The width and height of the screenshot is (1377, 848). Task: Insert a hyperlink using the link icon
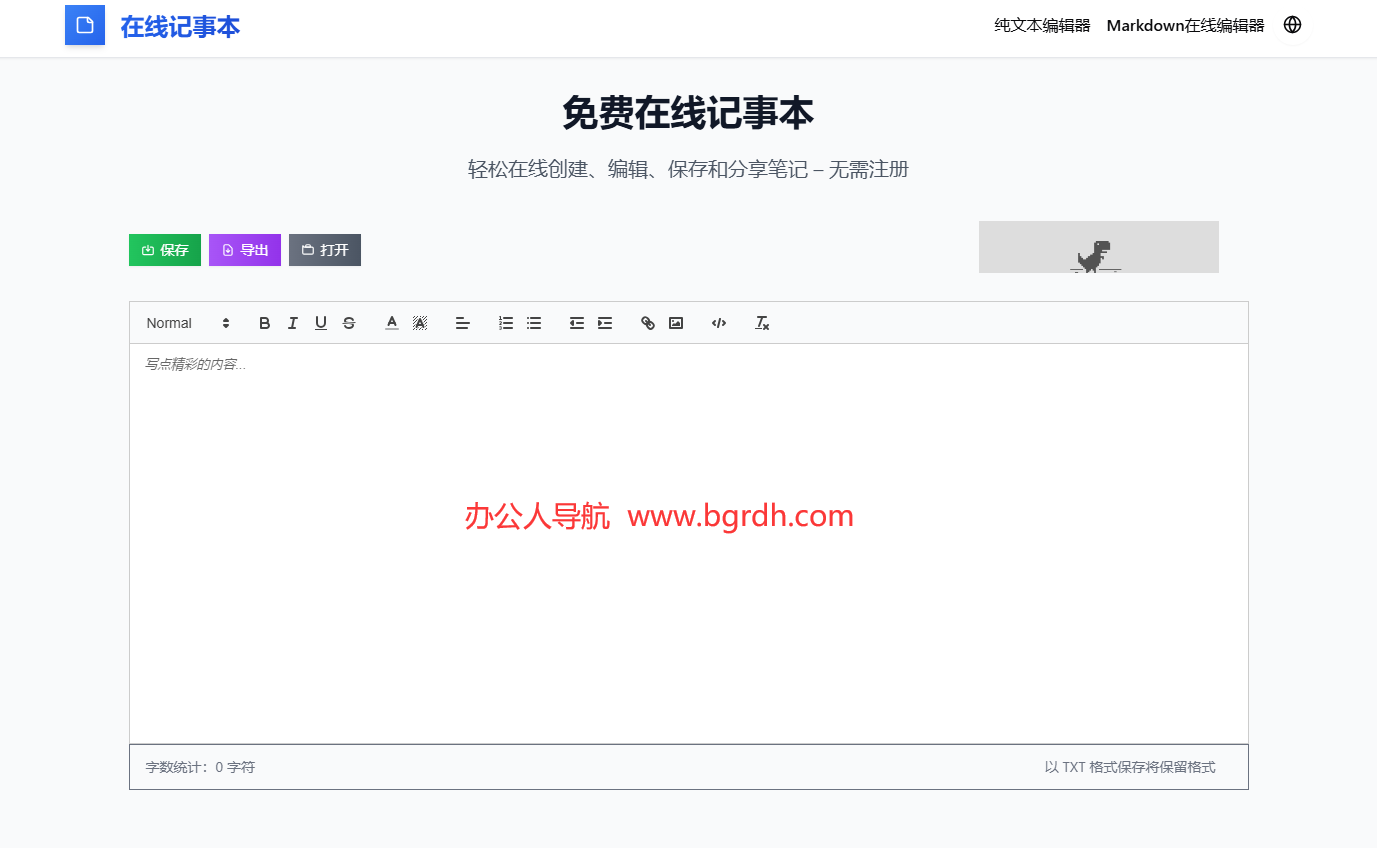tap(647, 322)
